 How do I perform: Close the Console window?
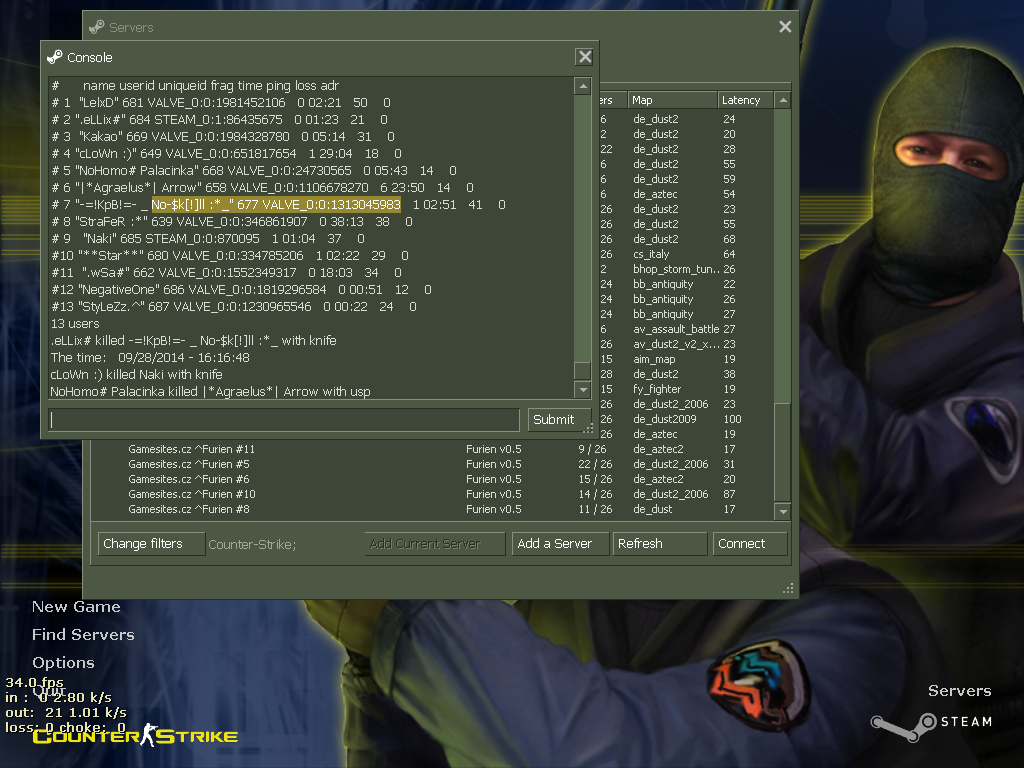click(584, 57)
